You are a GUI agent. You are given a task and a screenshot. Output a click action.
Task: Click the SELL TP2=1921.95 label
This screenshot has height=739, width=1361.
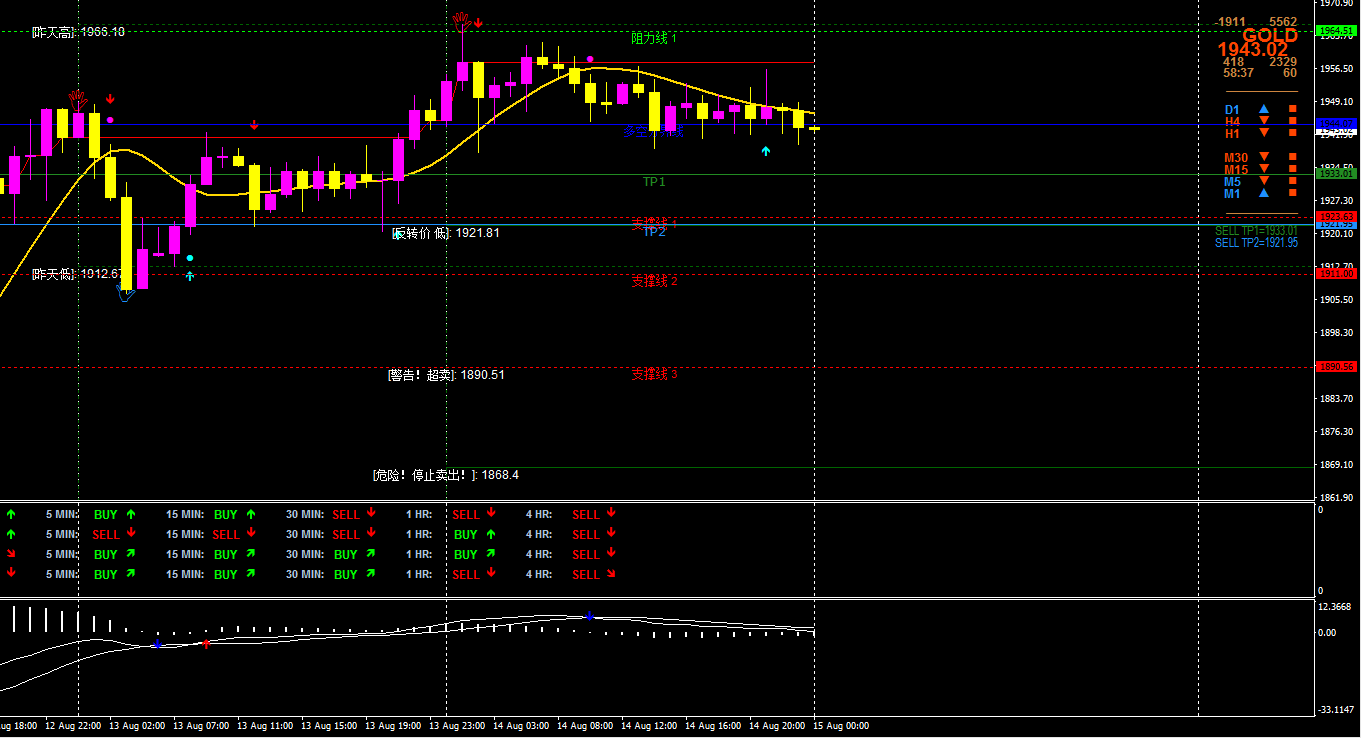point(1256,243)
